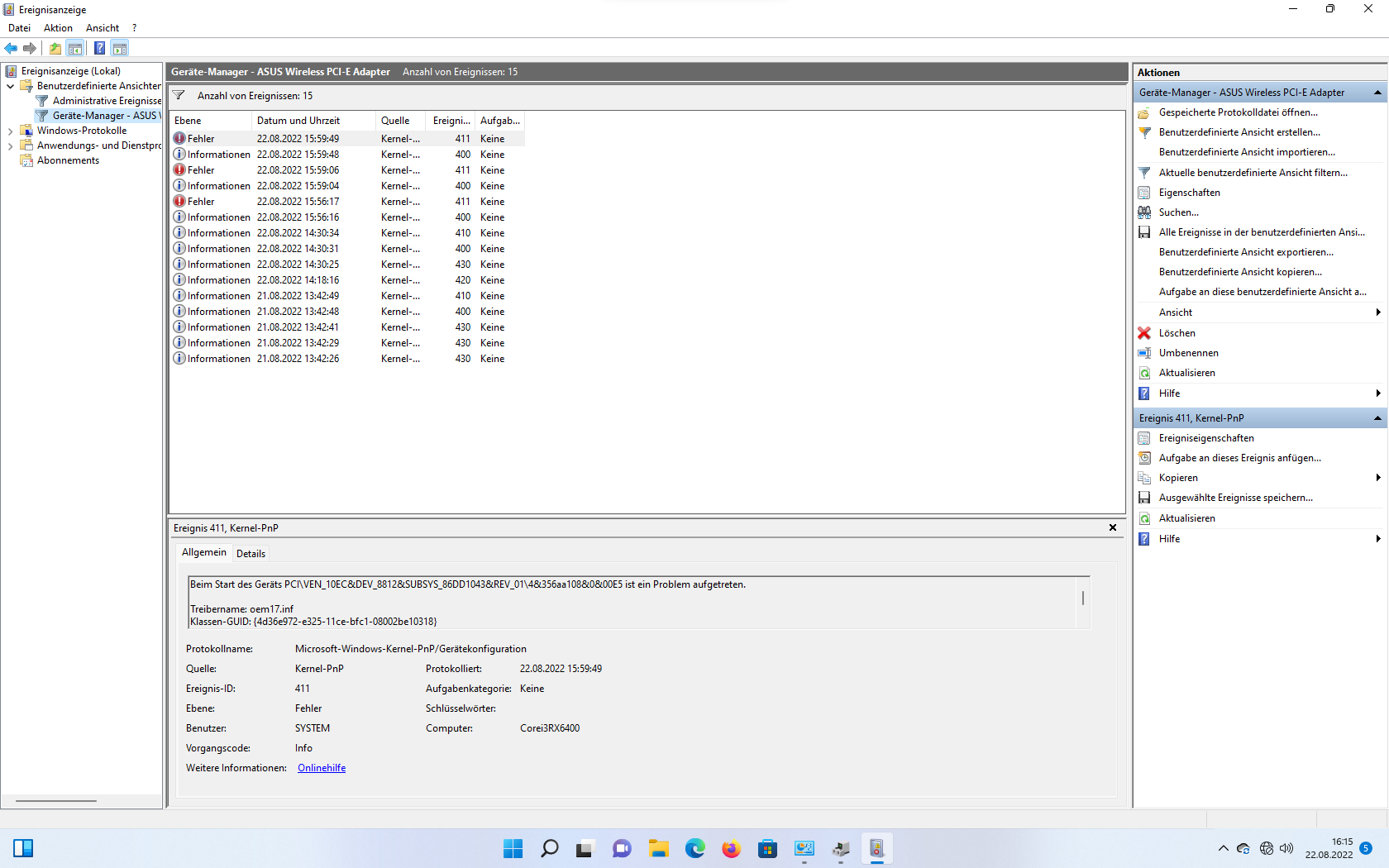Expand the Windows-Protokolle tree node
The height and width of the screenshot is (868, 1389).
tap(9, 130)
